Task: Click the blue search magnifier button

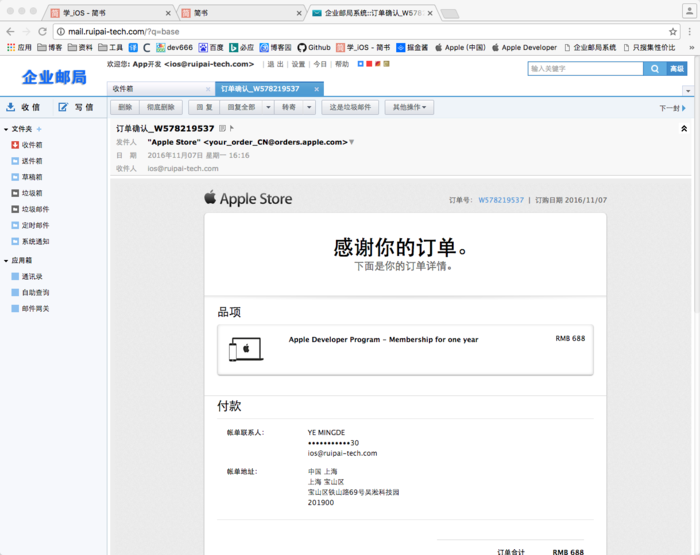Action: (655, 69)
